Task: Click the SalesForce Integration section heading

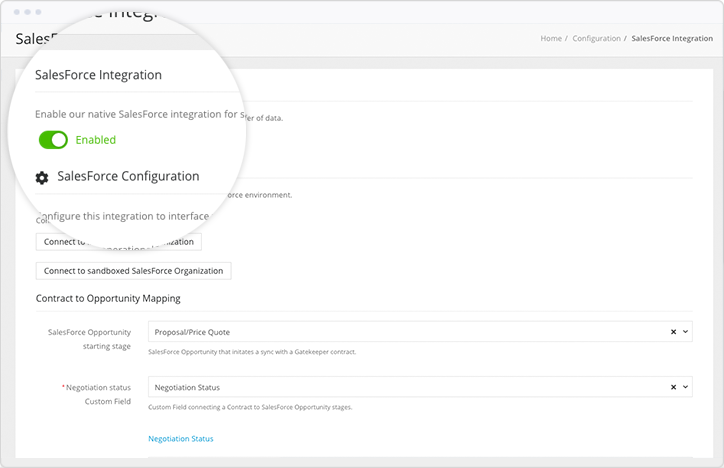Action: (x=98, y=75)
